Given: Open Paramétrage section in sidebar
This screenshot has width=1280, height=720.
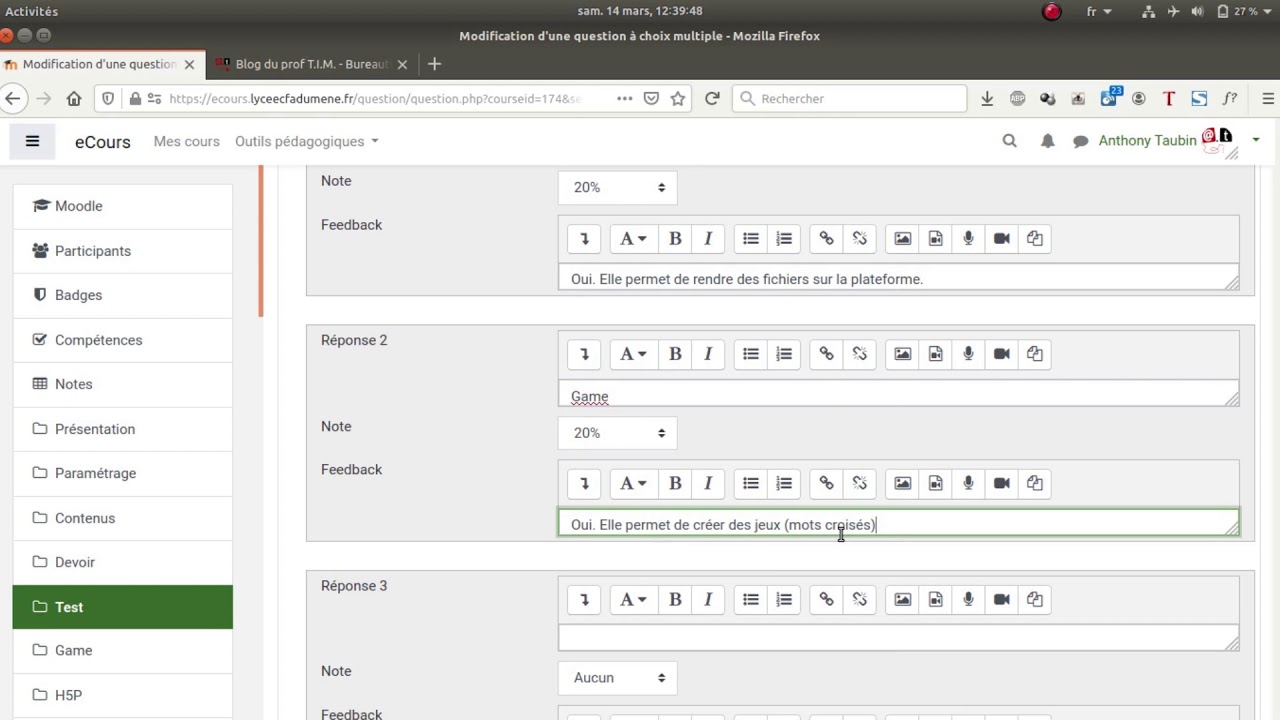Looking at the screenshot, I should pos(122,473).
